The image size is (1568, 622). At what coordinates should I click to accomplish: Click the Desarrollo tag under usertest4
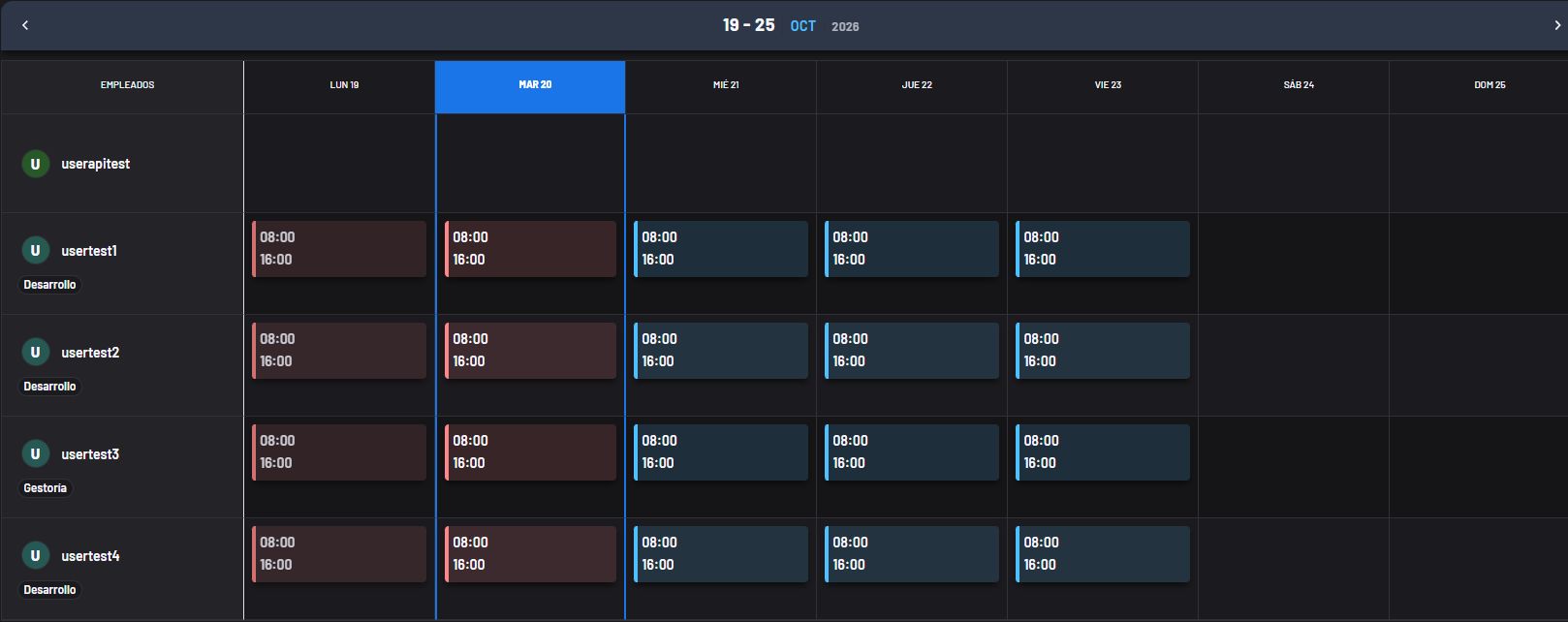[x=49, y=590]
